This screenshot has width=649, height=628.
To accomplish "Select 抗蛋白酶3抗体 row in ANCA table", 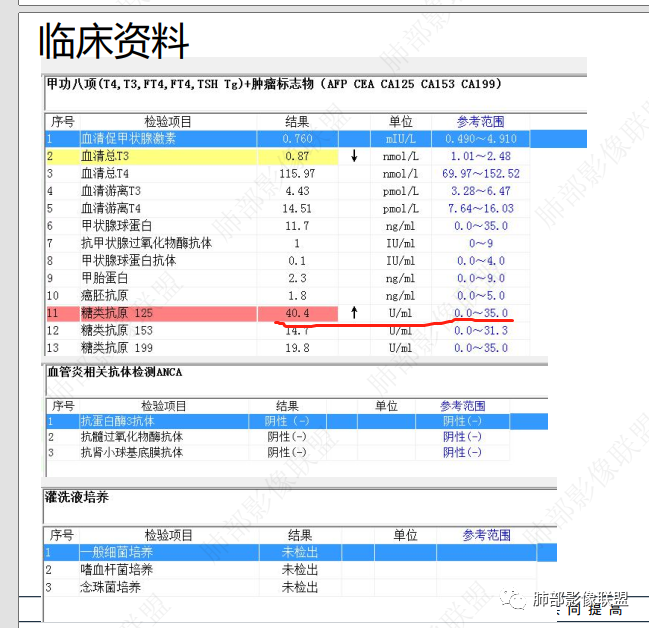I will point(297,421).
